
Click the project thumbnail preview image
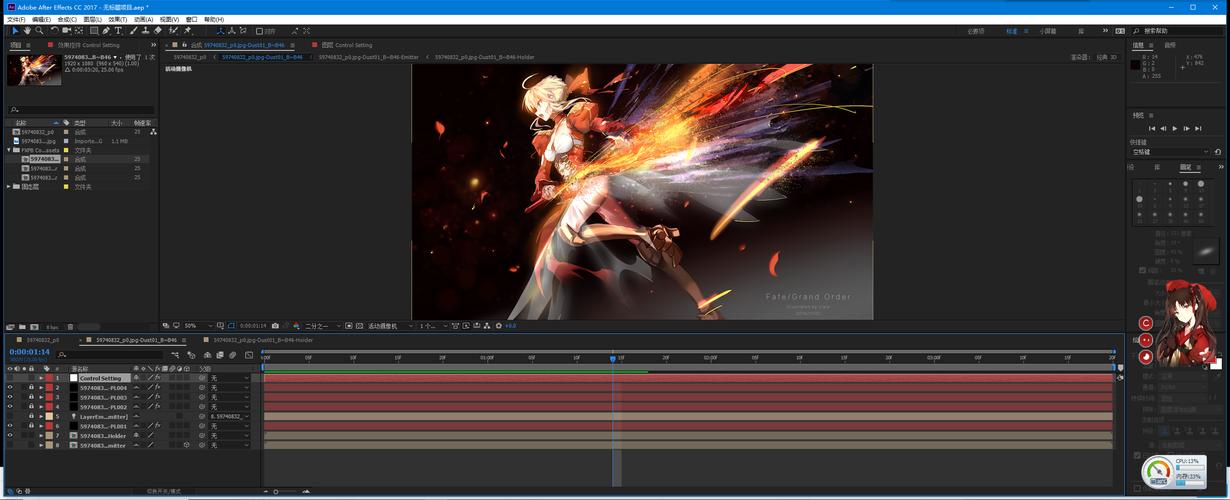tap(33, 70)
